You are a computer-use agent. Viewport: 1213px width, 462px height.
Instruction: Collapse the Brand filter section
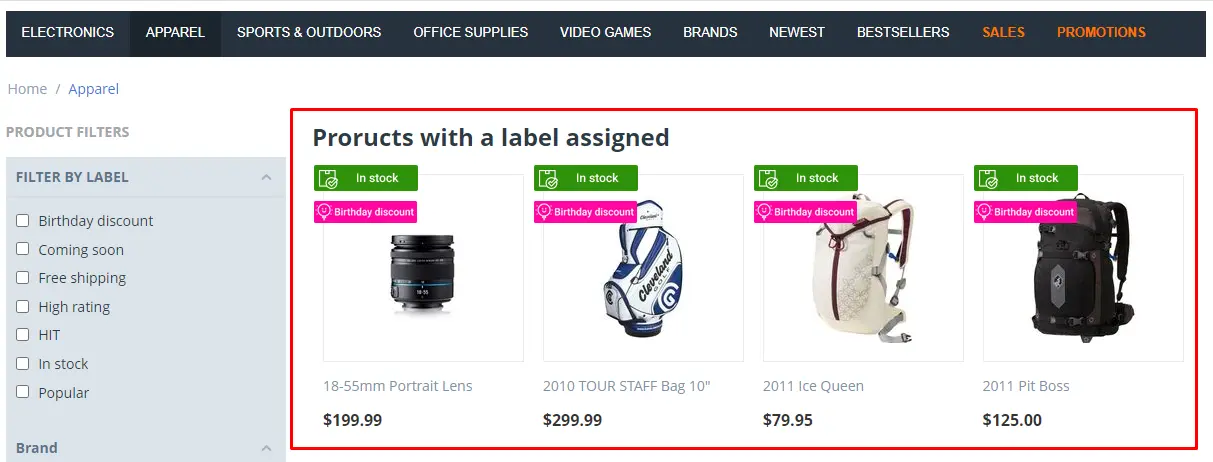click(x=266, y=448)
